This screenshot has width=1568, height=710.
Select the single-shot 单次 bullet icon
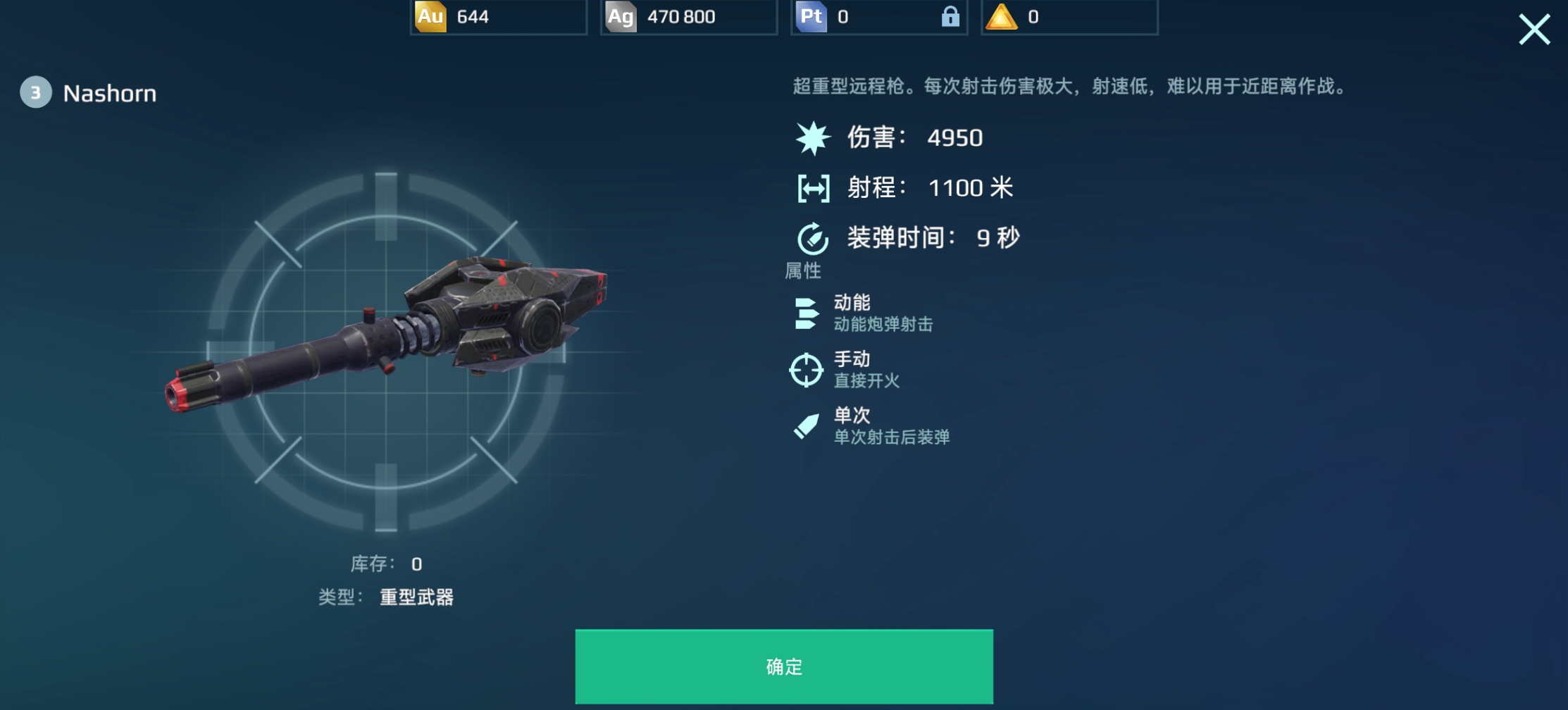[806, 425]
